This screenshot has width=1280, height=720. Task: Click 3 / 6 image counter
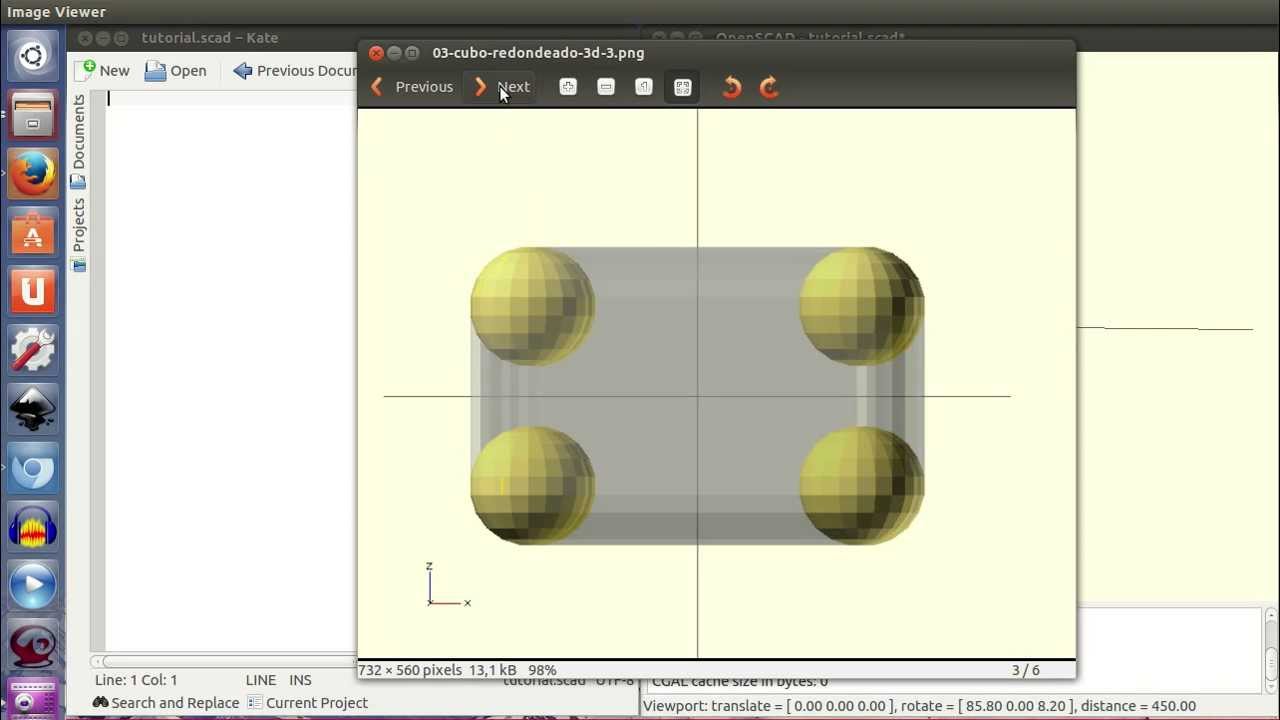click(1025, 670)
